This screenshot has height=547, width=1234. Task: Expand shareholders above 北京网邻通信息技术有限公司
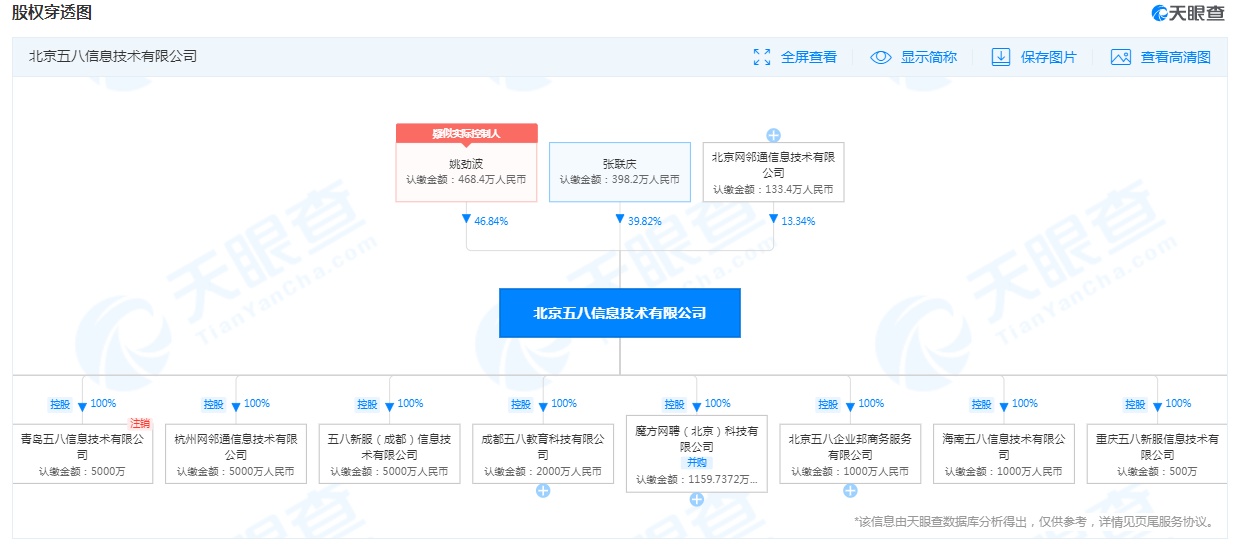point(773,135)
